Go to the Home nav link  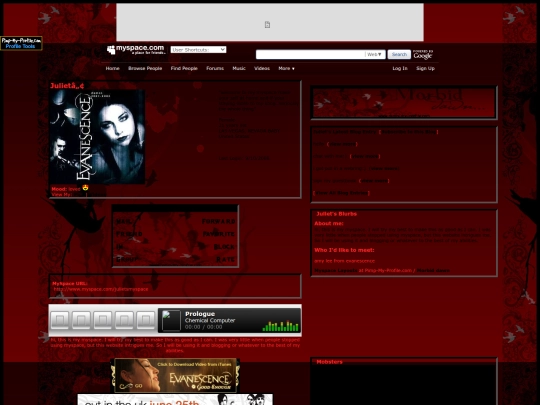tap(112, 69)
